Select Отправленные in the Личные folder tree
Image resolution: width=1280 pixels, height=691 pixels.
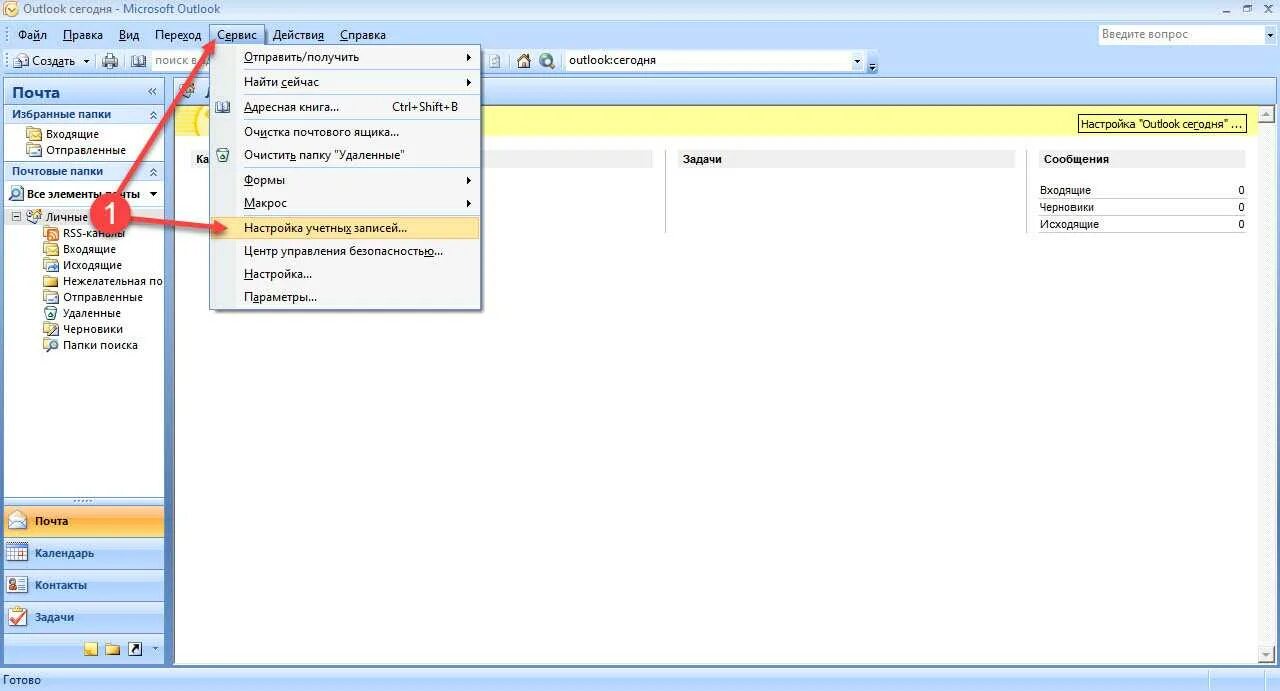tap(102, 297)
